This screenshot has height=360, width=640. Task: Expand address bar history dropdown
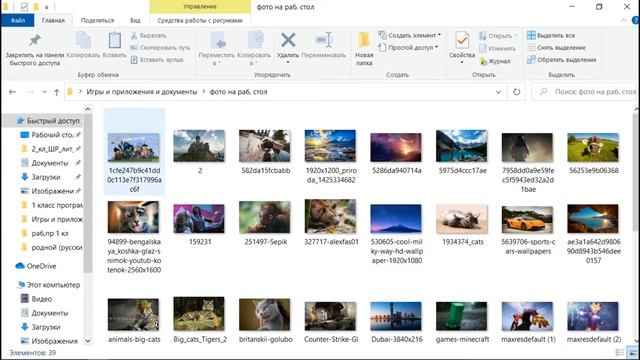pyautogui.click(x=498, y=92)
